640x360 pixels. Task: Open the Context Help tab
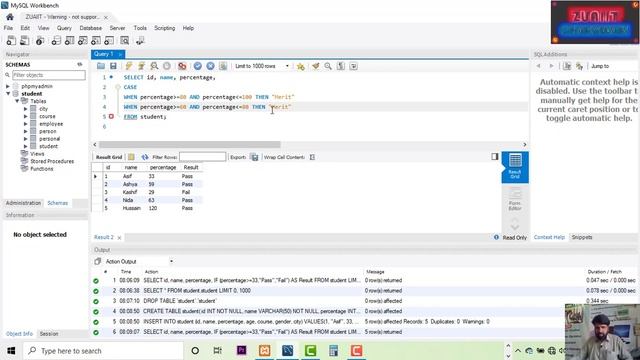coord(549,237)
